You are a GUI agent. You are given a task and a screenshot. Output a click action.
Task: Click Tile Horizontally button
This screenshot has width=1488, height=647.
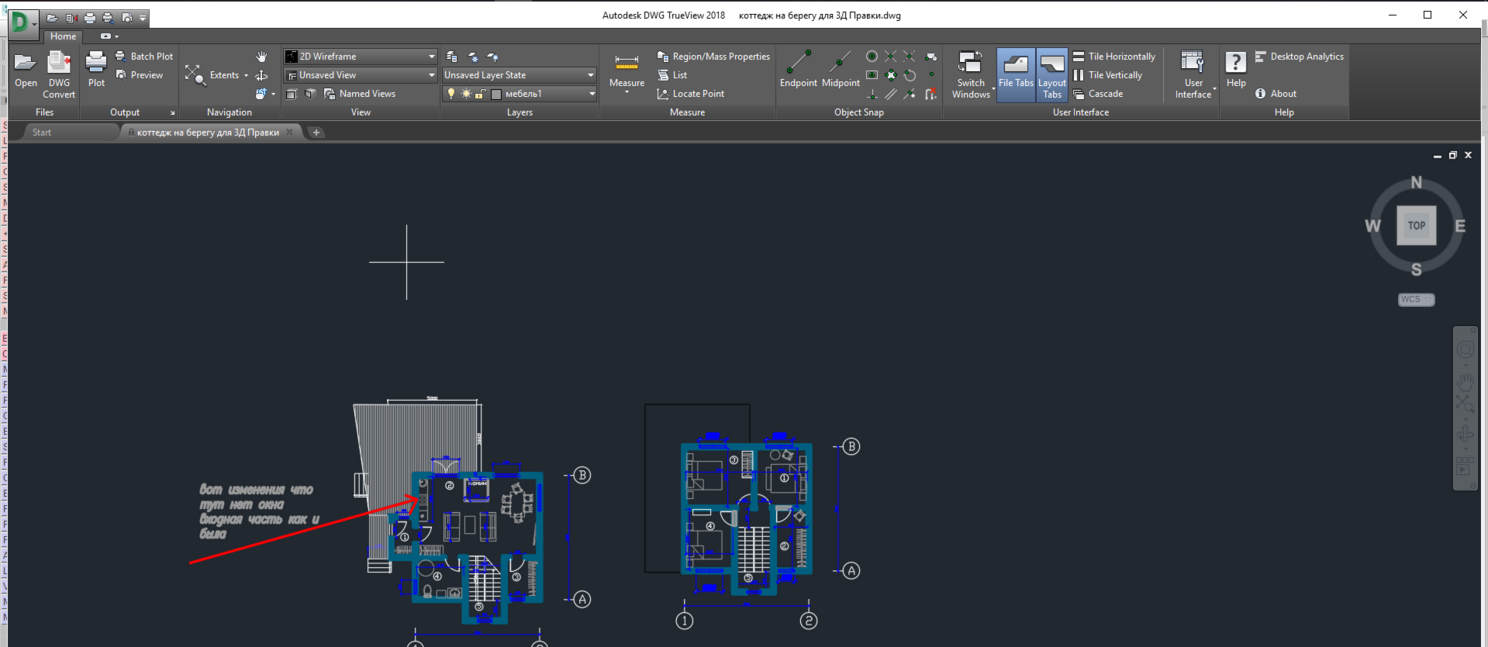[1114, 57]
